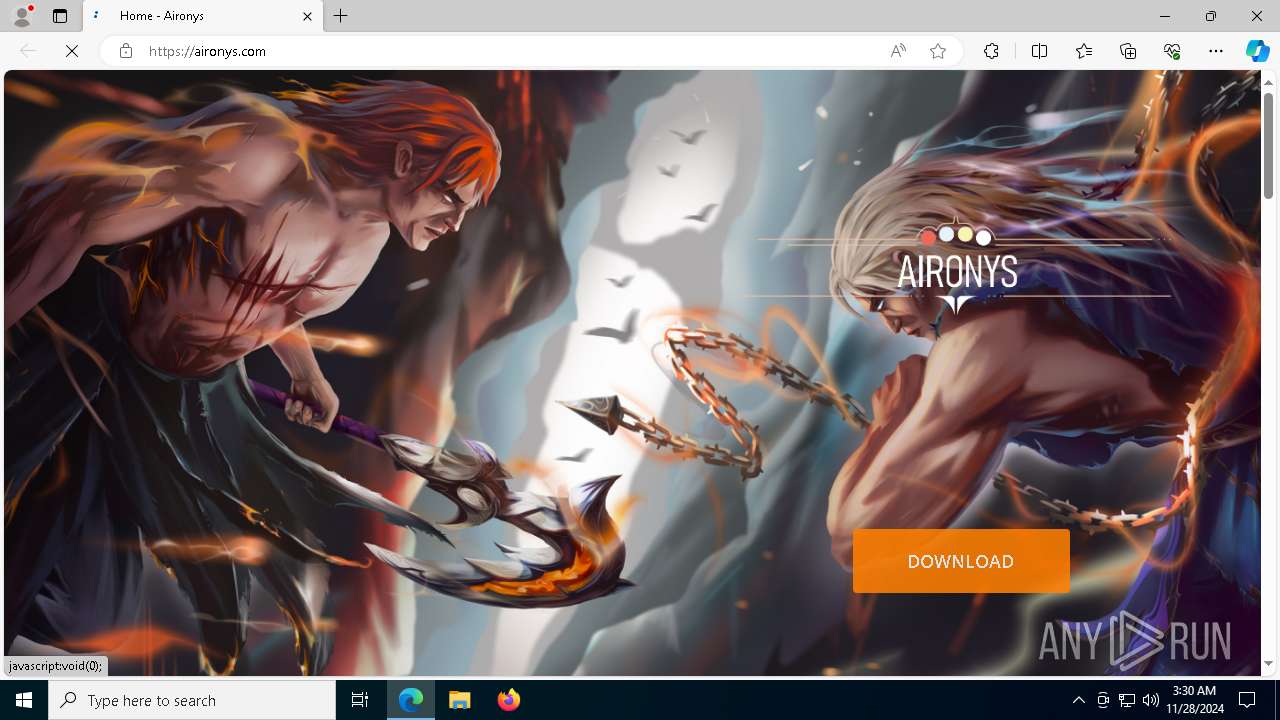Open Browser essentials icon
The width and height of the screenshot is (1280, 720).
[1172, 51]
